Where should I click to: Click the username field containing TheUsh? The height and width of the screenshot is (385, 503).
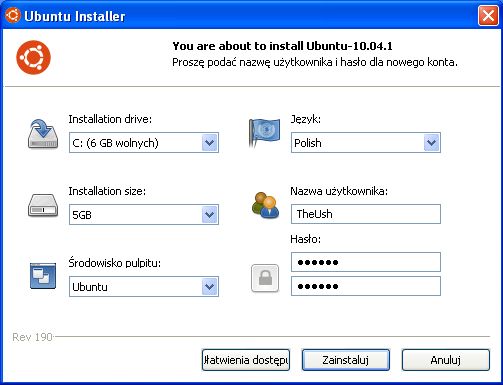click(x=366, y=214)
